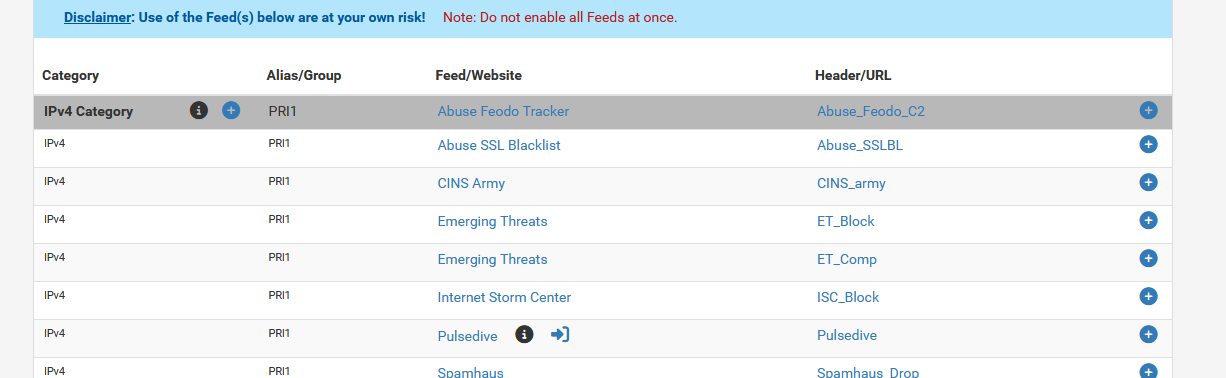The width and height of the screenshot is (1226, 378).
Task: Click the info icon beside IPv4 Category
Action: click(x=199, y=110)
